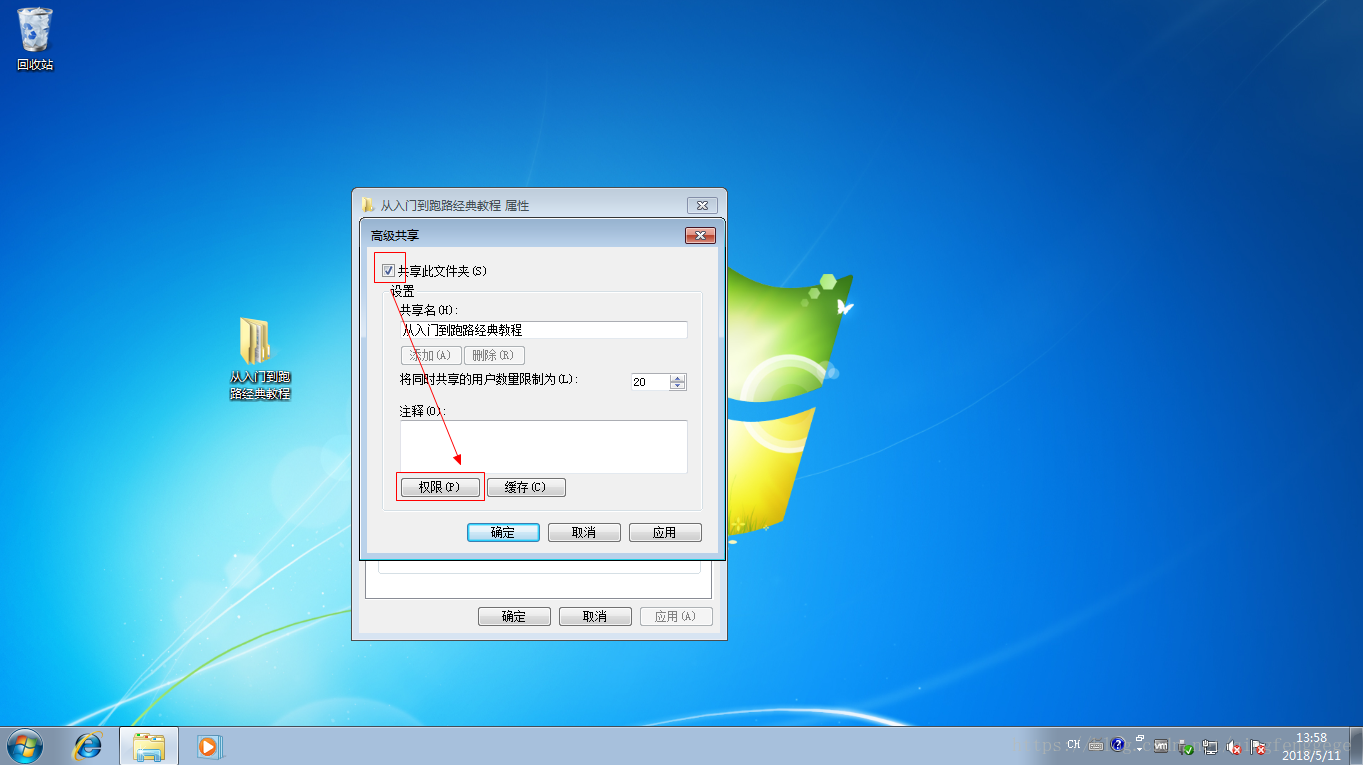This screenshot has height=765, width=1363.
Task: Click the Safely Remove Hardware tray icon
Action: tap(1186, 747)
